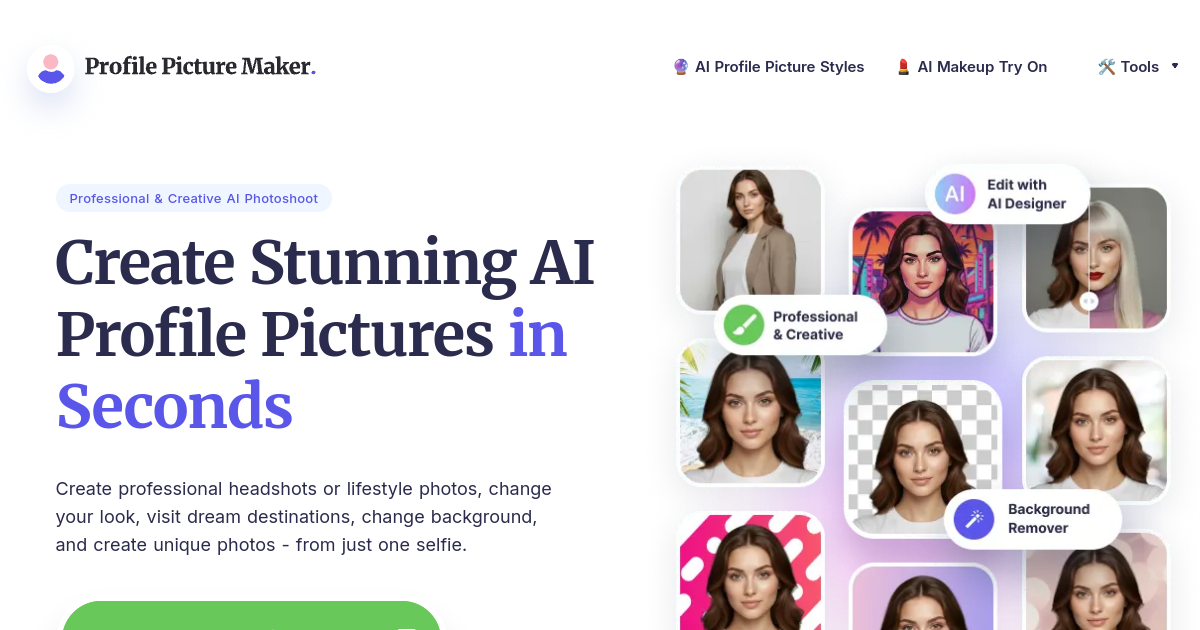
Task: Click the before/after slider handle on blonde photo
Action: click(1089, 300)
